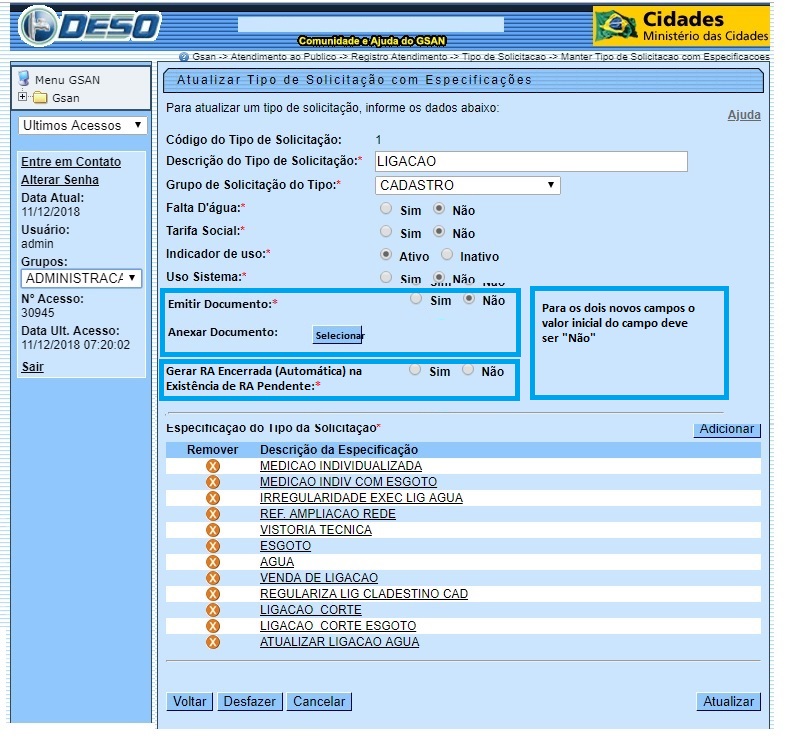
Task: Delete the ESGOTO specification row
Action: [x=212, y=546]
